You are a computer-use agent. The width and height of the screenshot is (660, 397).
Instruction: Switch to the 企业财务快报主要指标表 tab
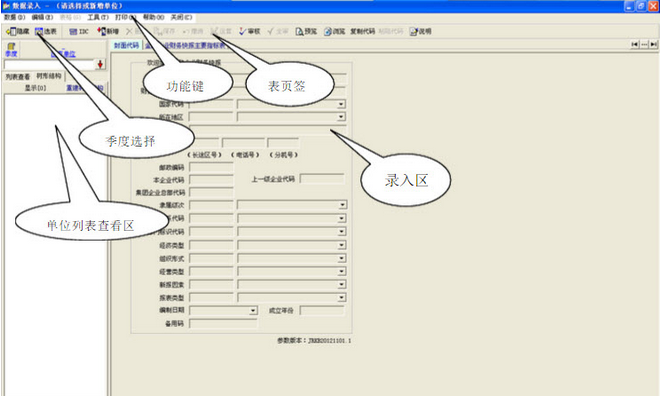point(186,45)
